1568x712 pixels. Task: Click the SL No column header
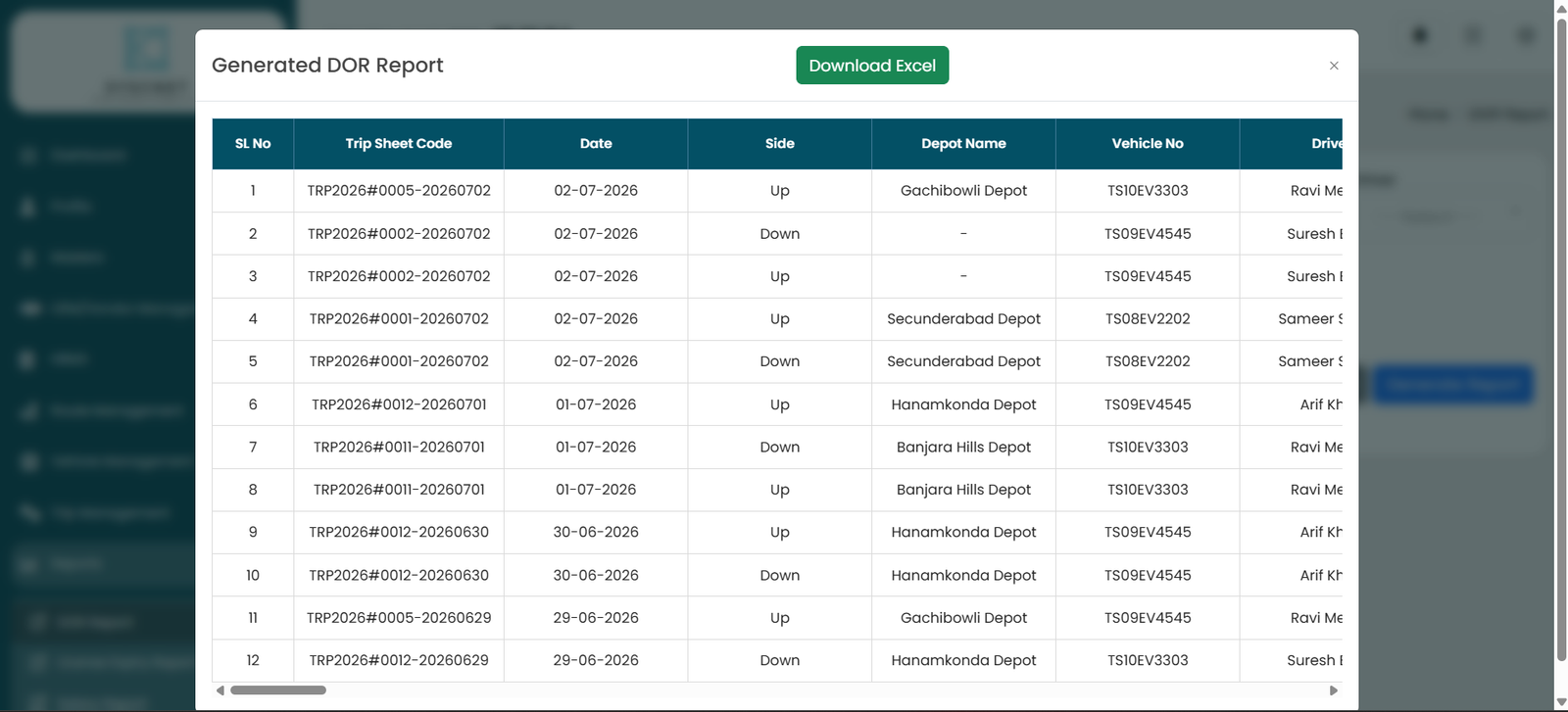click(x=253, y=144)
